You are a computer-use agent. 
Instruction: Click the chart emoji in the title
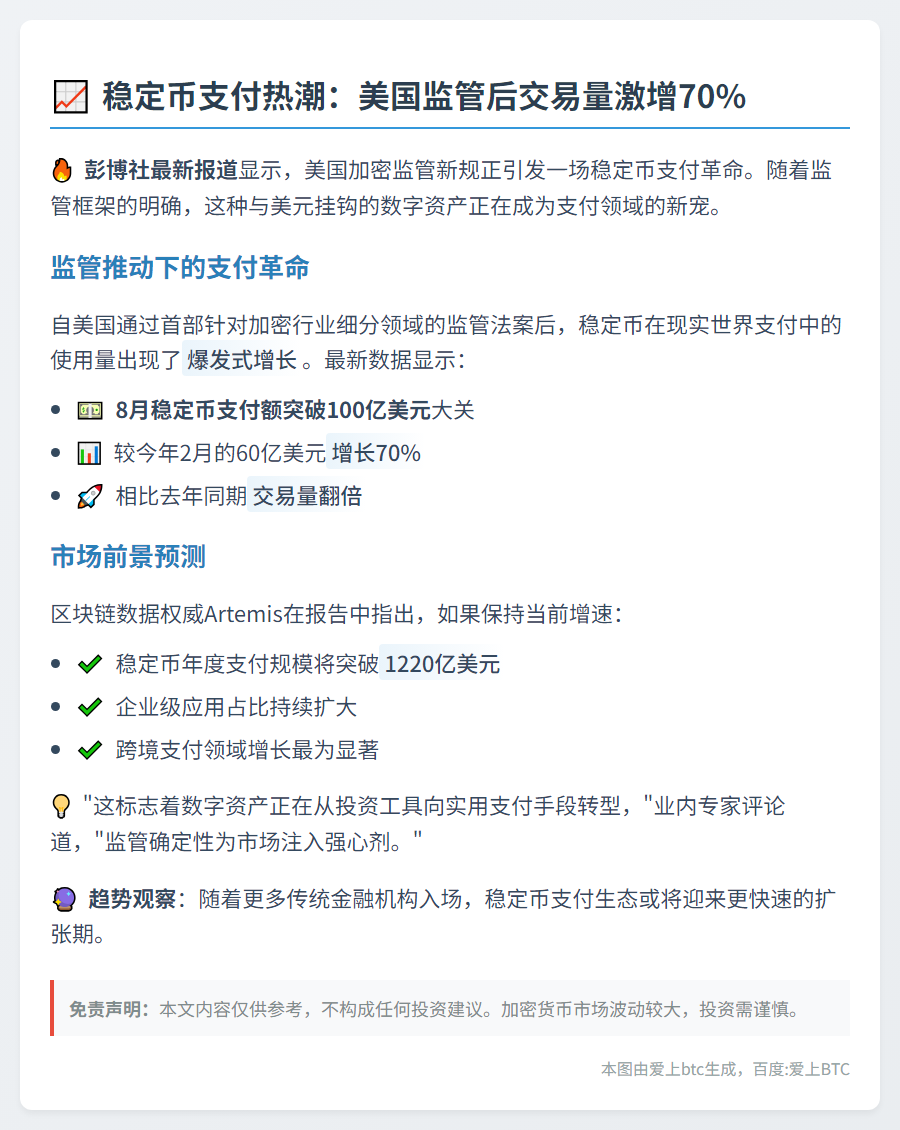[69, 97]
